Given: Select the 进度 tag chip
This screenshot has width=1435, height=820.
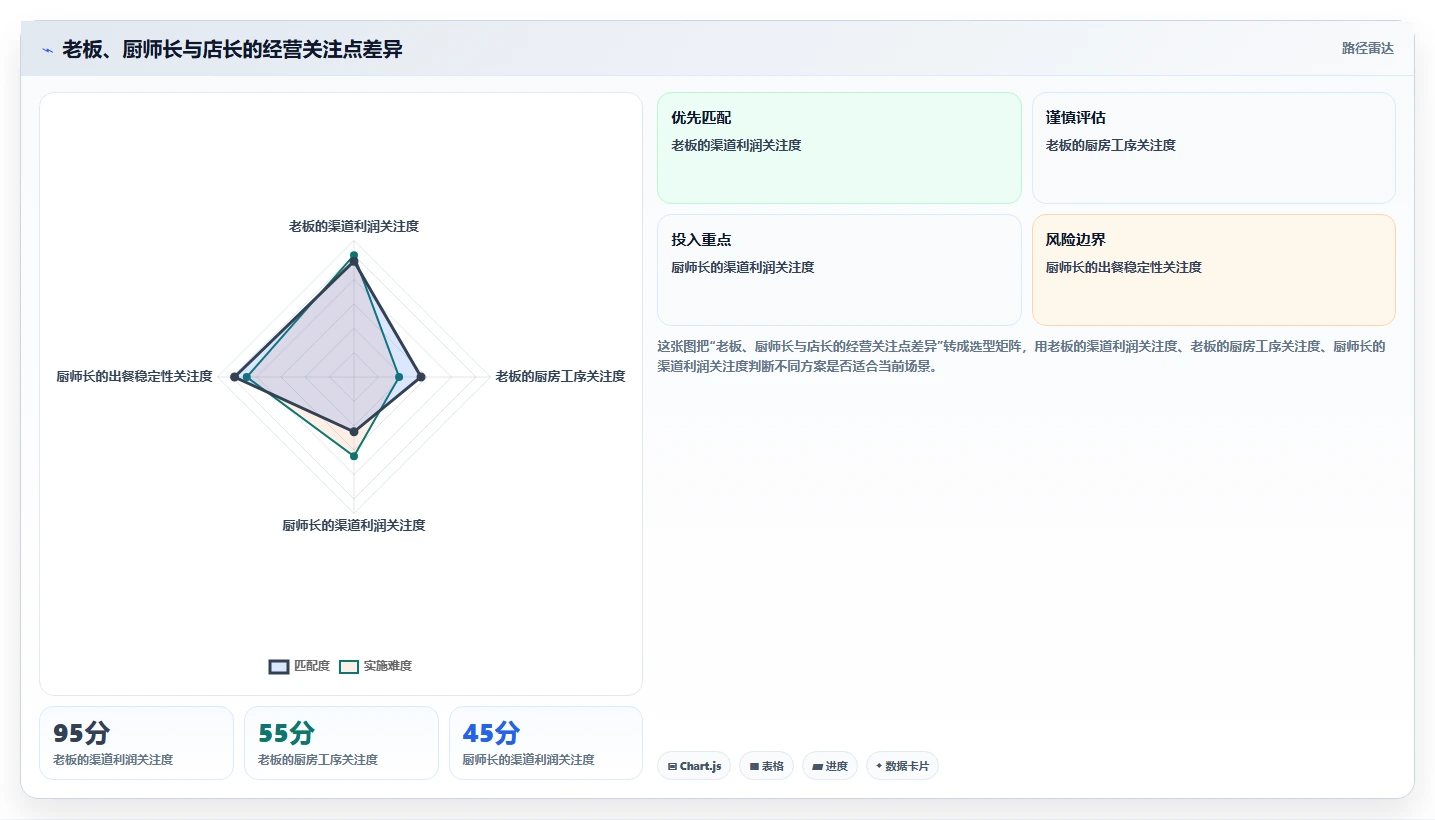Looking at the screenshot, I should 830,766.
